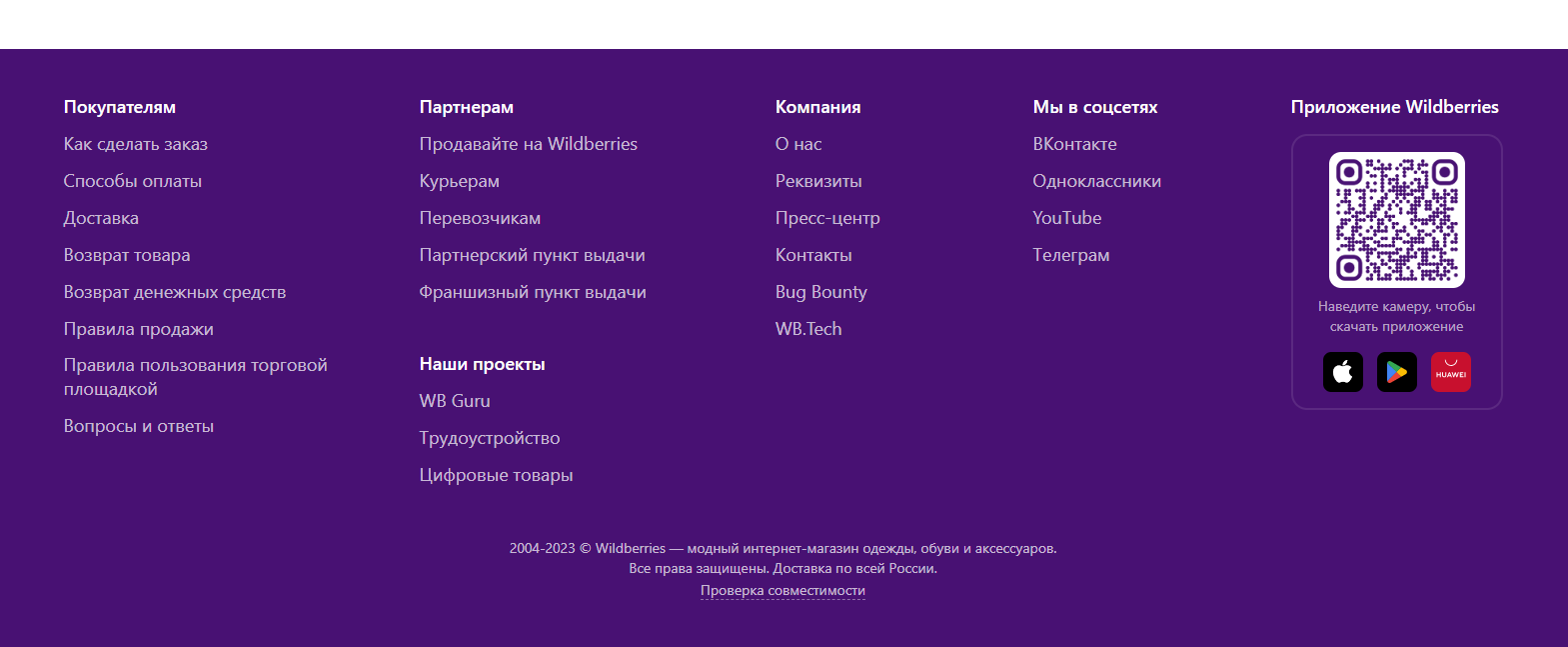The image size is (1568, 647).
Task: Click 'Проверка совместимости' at the bottom
Action: coord(783,591)
